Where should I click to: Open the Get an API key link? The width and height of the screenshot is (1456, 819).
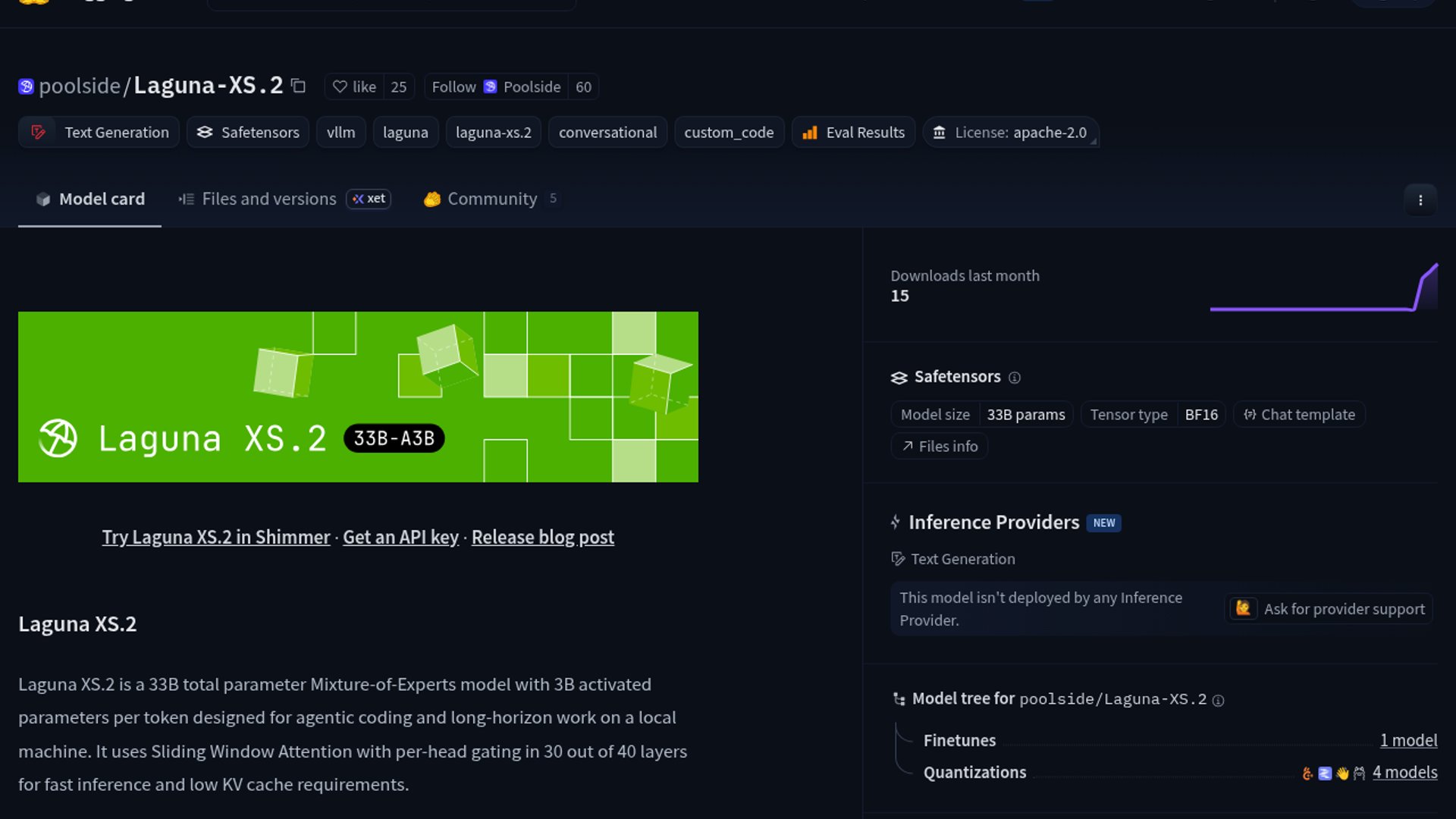pos(400,537)
